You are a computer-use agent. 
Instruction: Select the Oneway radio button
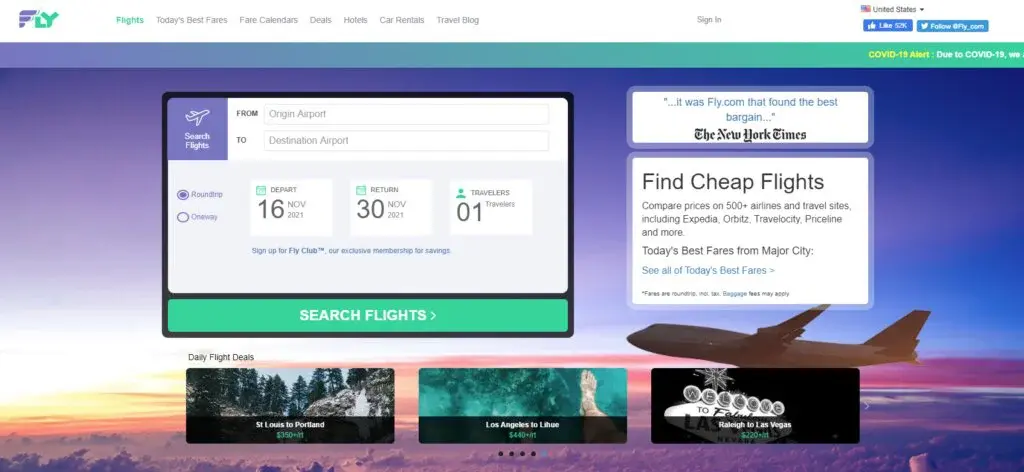(183, 217)
